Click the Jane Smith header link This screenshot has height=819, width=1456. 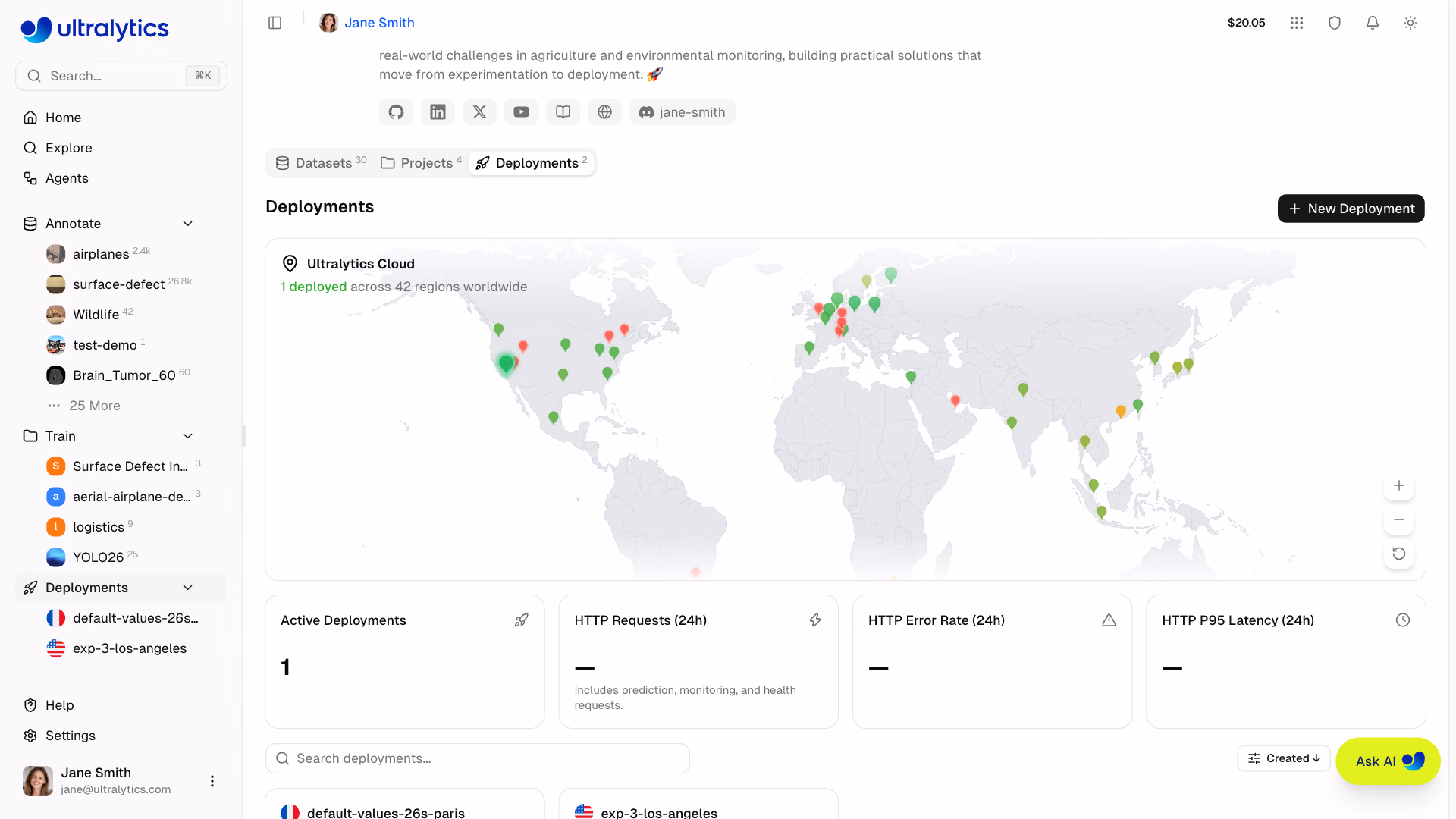pos(379,23)
